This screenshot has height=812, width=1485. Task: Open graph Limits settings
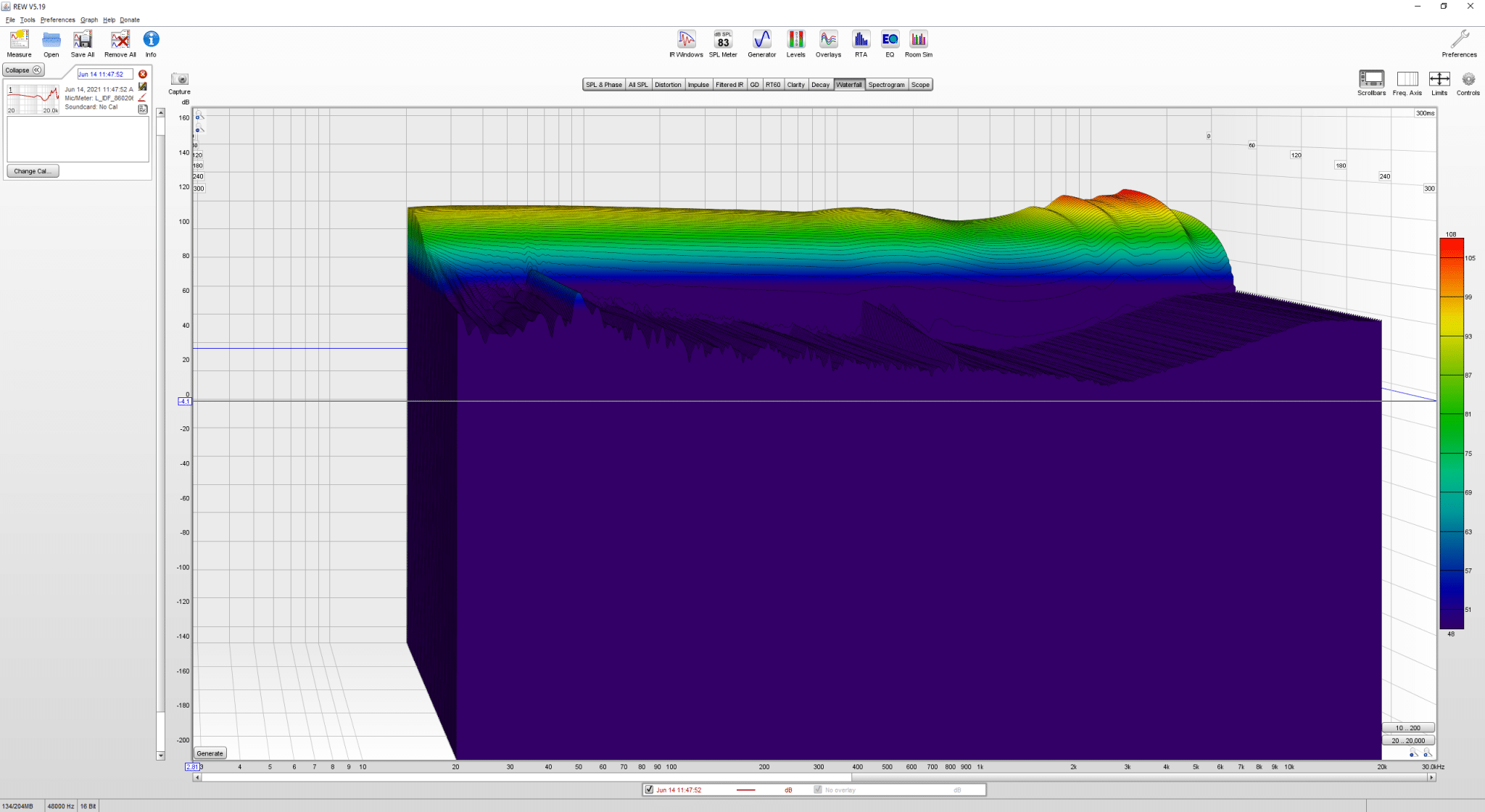(x=1439, y=83)
